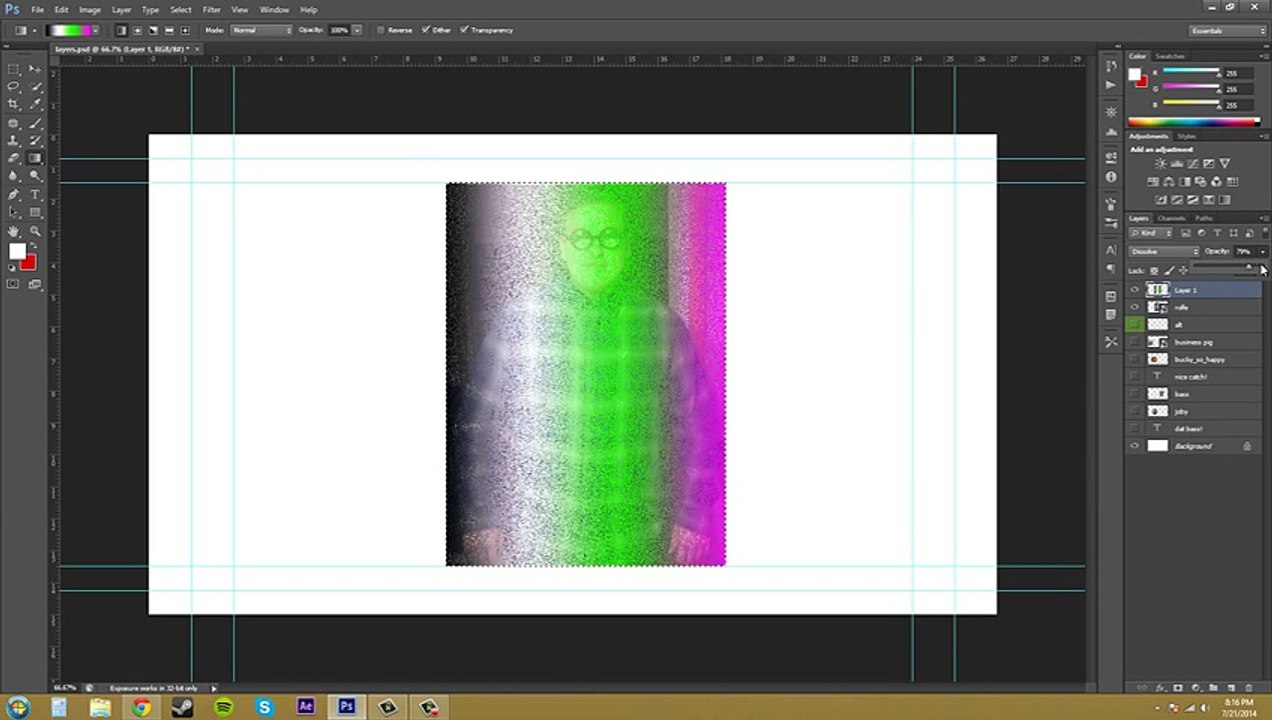This screenshot has height=720, width=1272.
Task: Open the Filter menu
Action: pyautogui.click(x=212, y=10)
